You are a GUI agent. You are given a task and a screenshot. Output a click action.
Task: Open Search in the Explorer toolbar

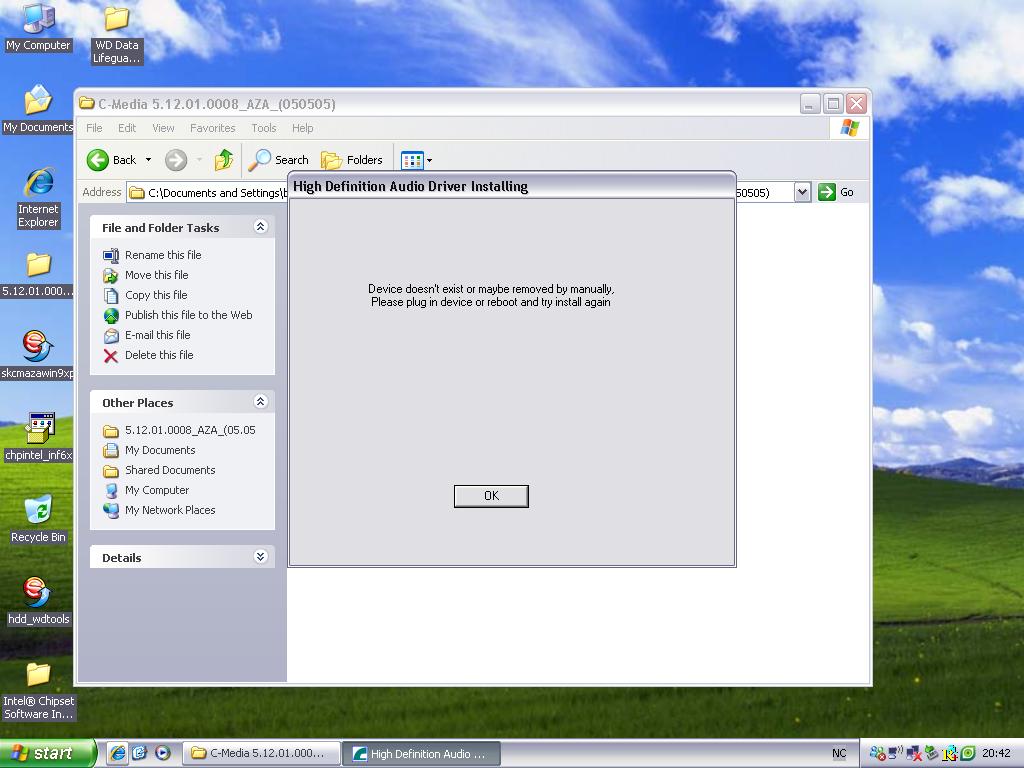click(279, 160)
